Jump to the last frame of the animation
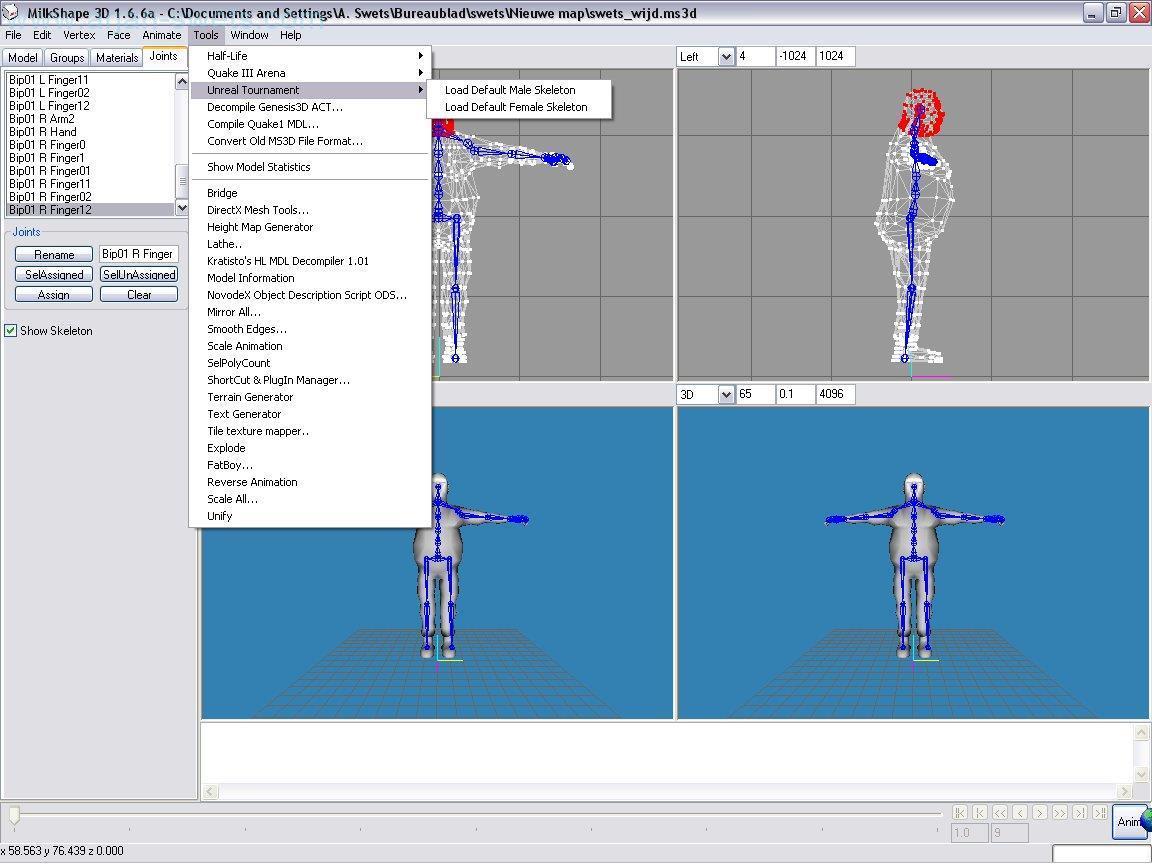1152x864 pixels. click(x=1099, y=812)
